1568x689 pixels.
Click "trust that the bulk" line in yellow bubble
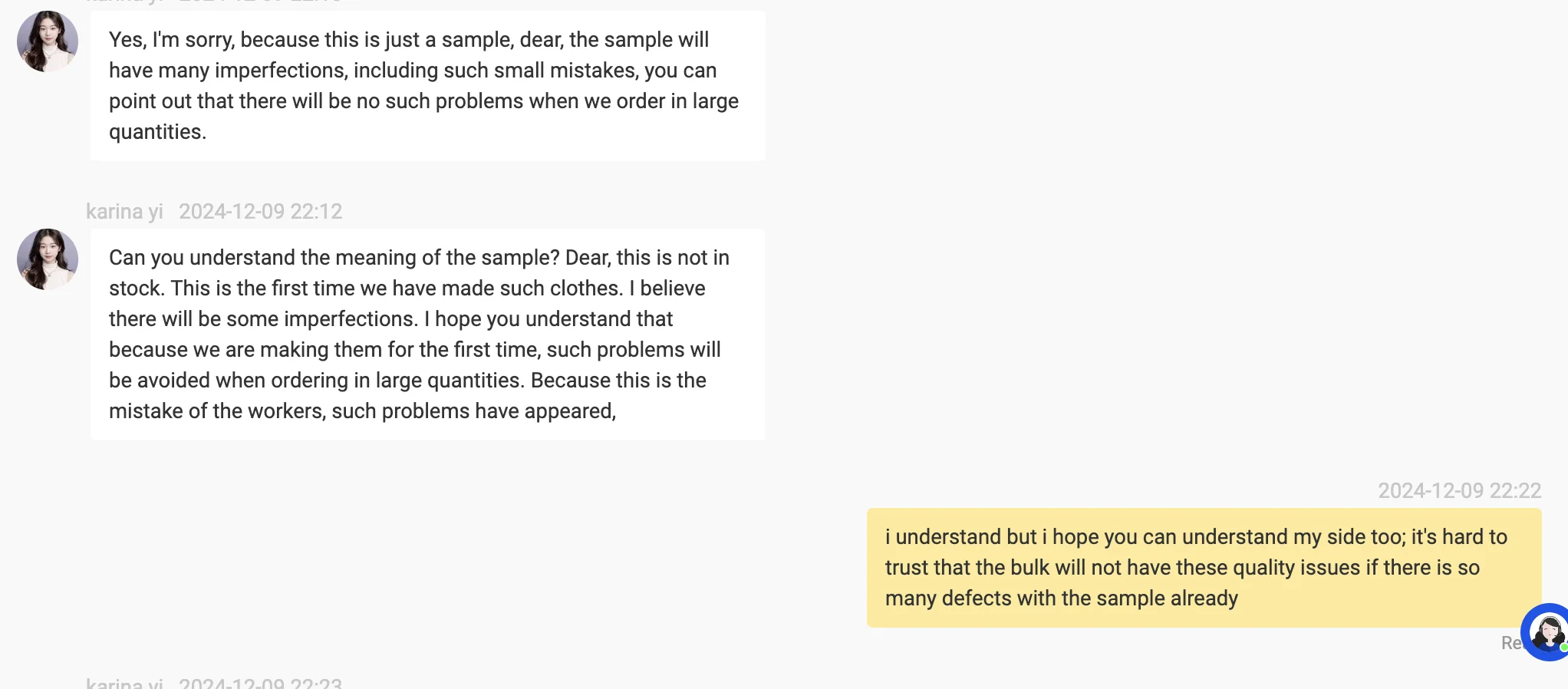[1181, 568]
